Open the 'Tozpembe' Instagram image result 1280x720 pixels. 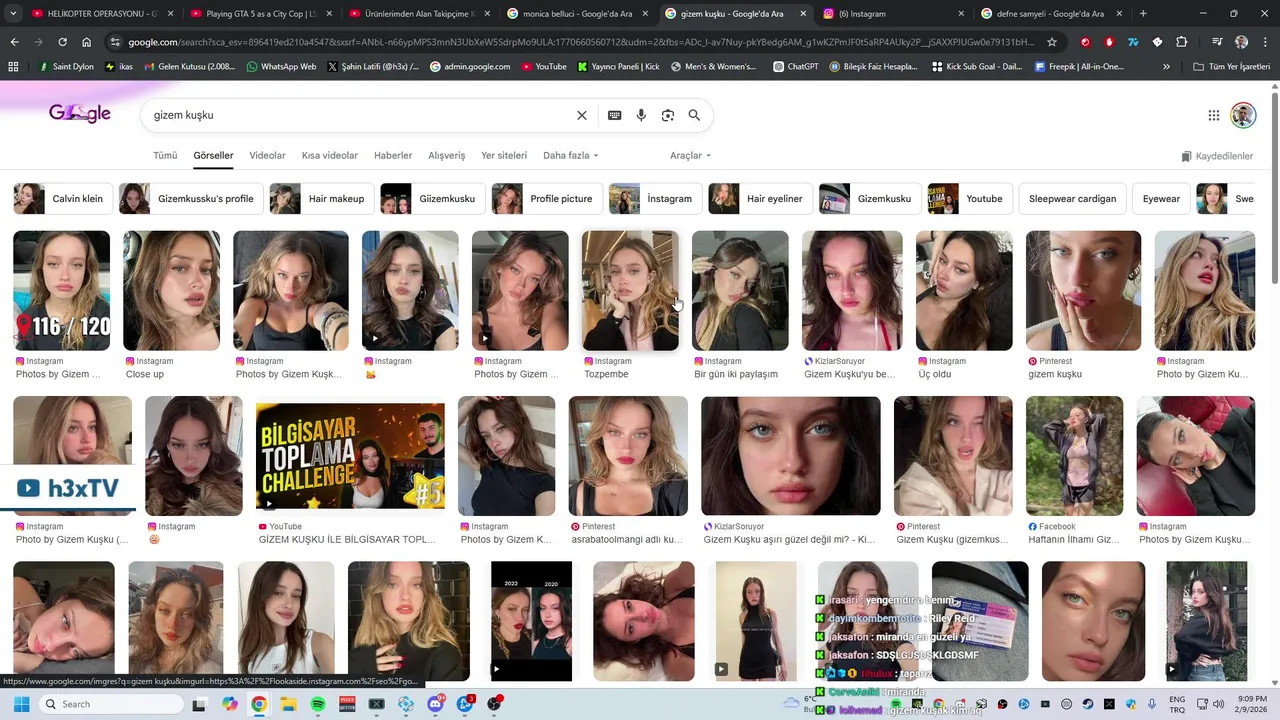point(630,290)
